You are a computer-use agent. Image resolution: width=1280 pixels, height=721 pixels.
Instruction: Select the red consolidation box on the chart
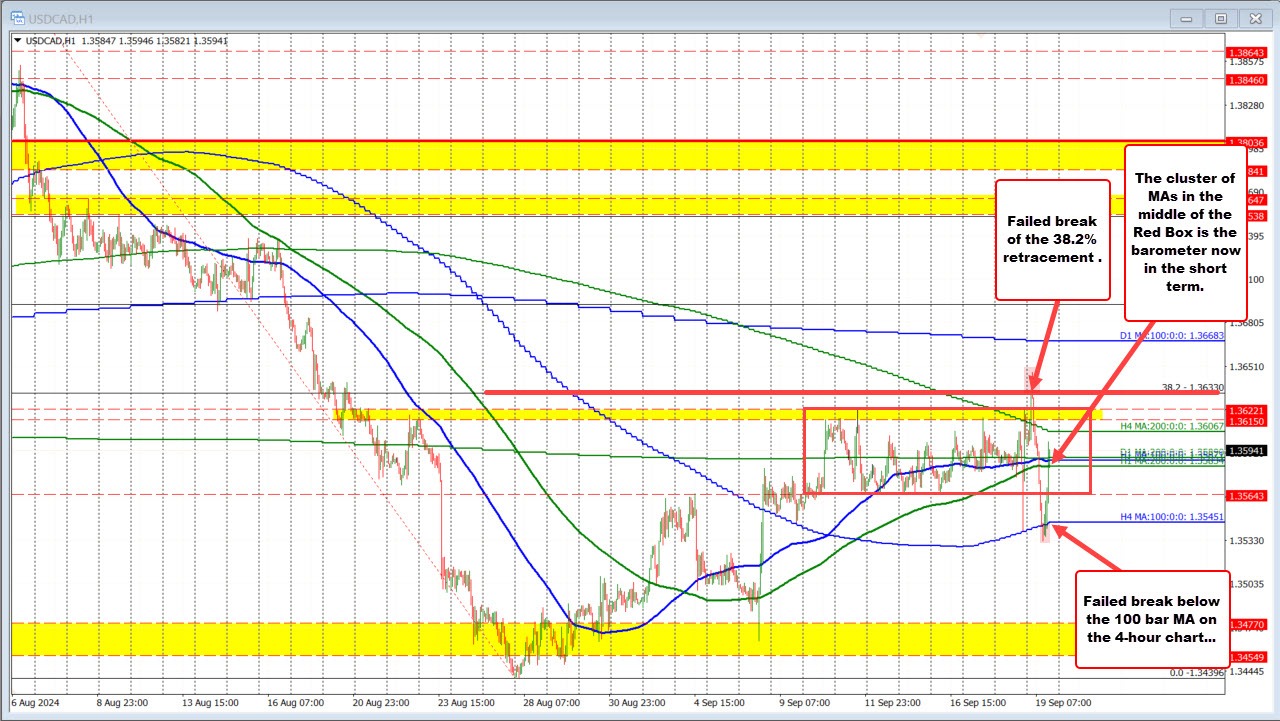click(948, 452)
